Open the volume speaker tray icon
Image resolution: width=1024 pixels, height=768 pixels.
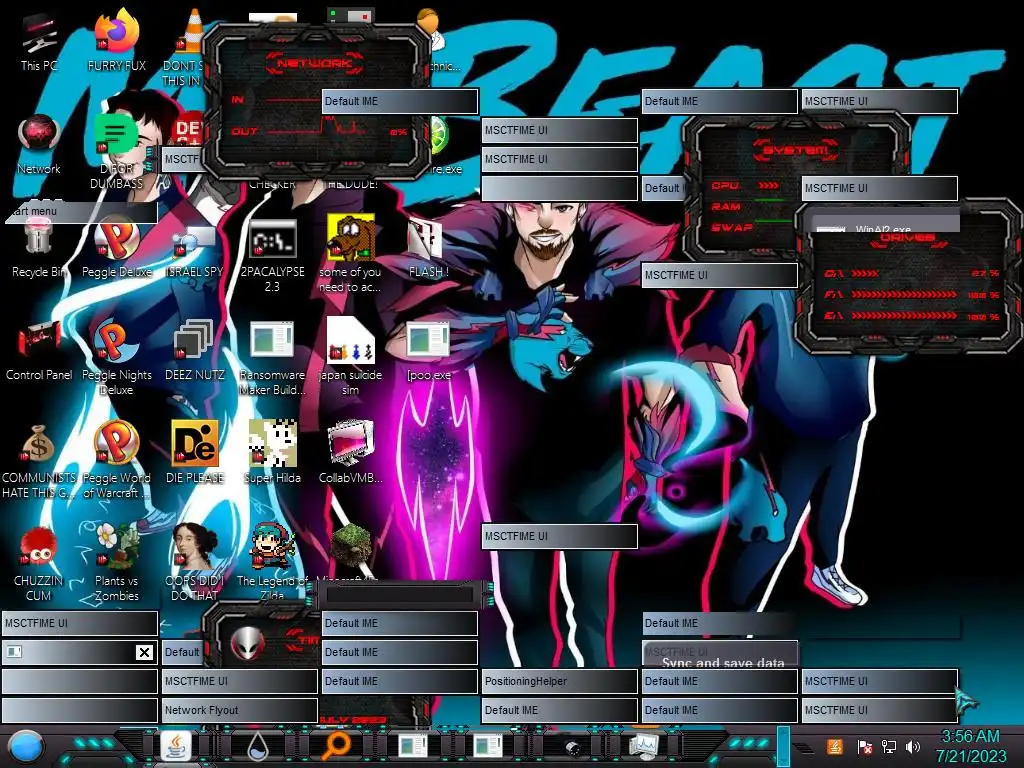[x=912, y=746]
